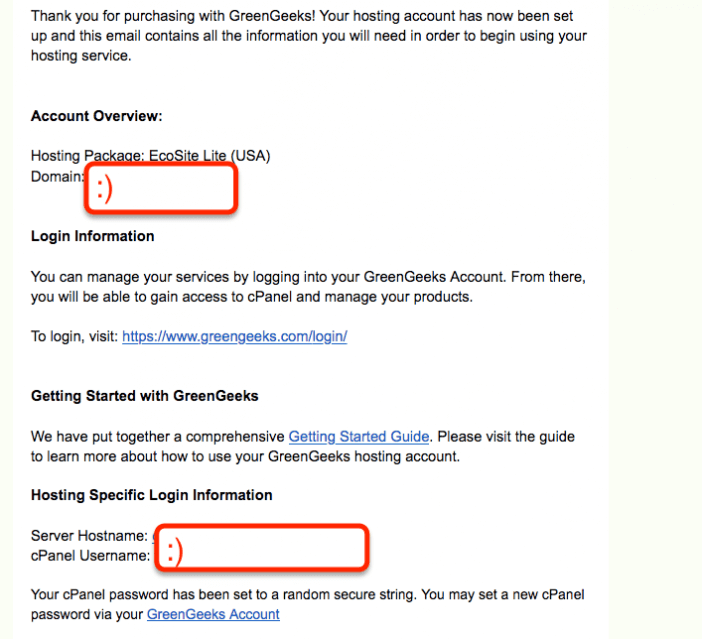Click the Domain label
The width and height of the screenshot is (702, 639).
pos(57,176)
